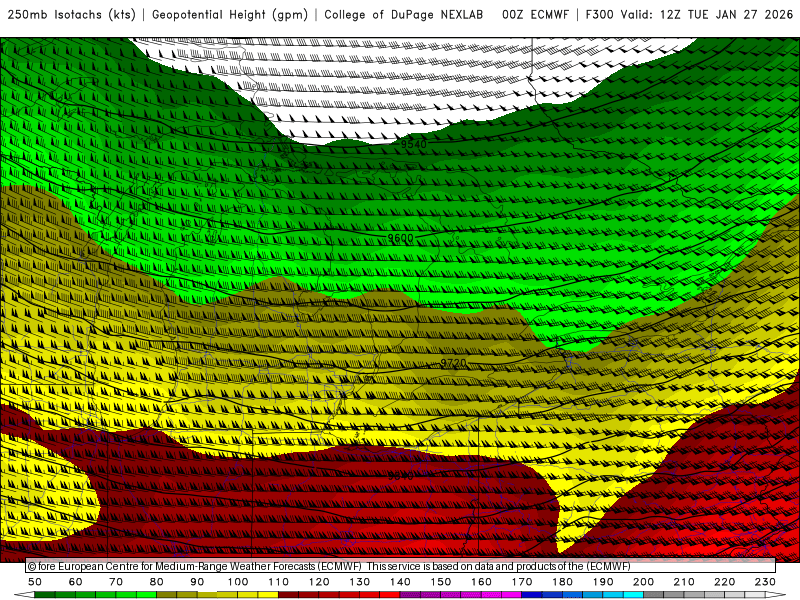Click the ECMWF copyright notice text
Image resolution: width=800 pixels, height=600 pixels.
(329, 566)
